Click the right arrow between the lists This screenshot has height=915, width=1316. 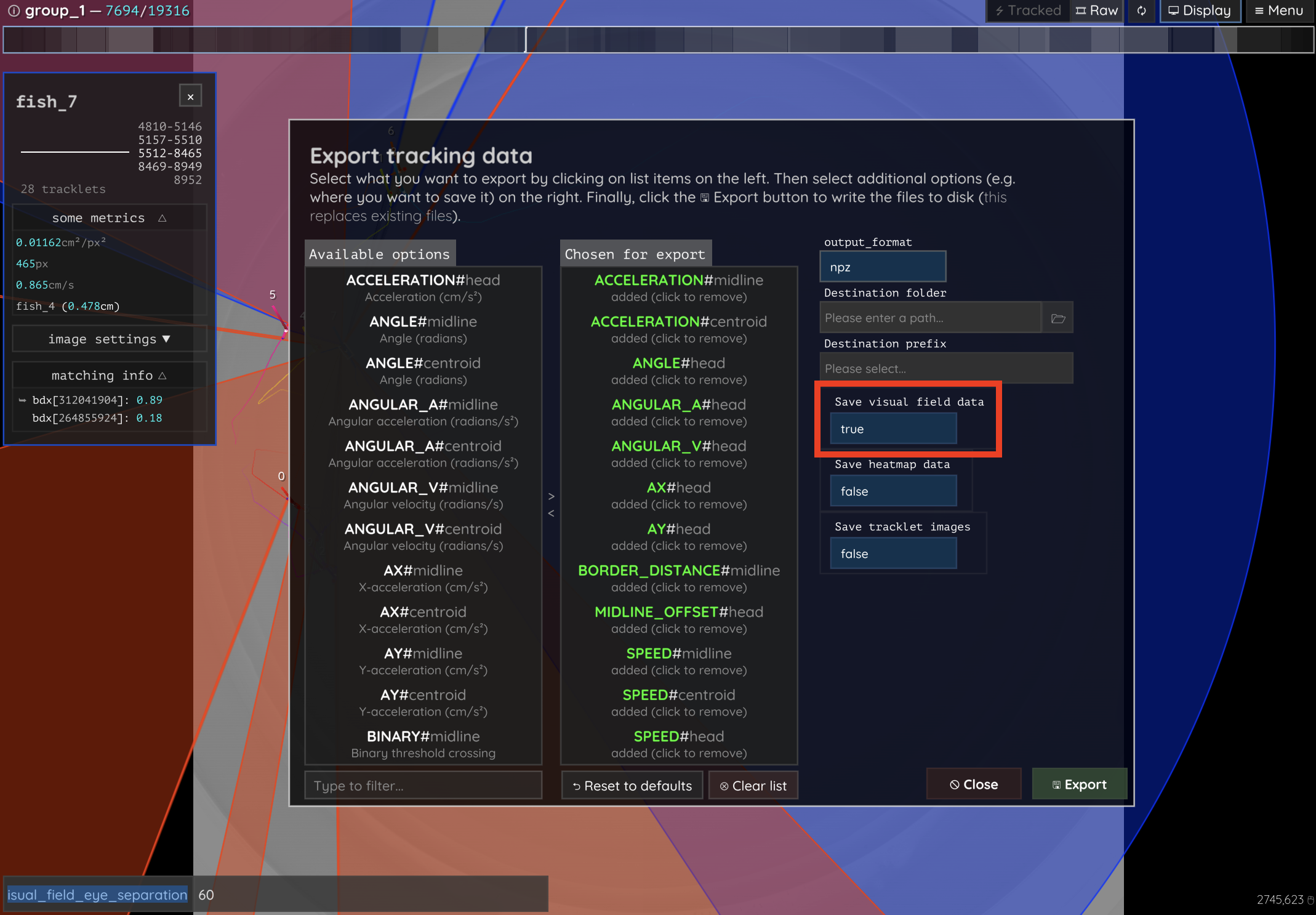coord(551,496)
